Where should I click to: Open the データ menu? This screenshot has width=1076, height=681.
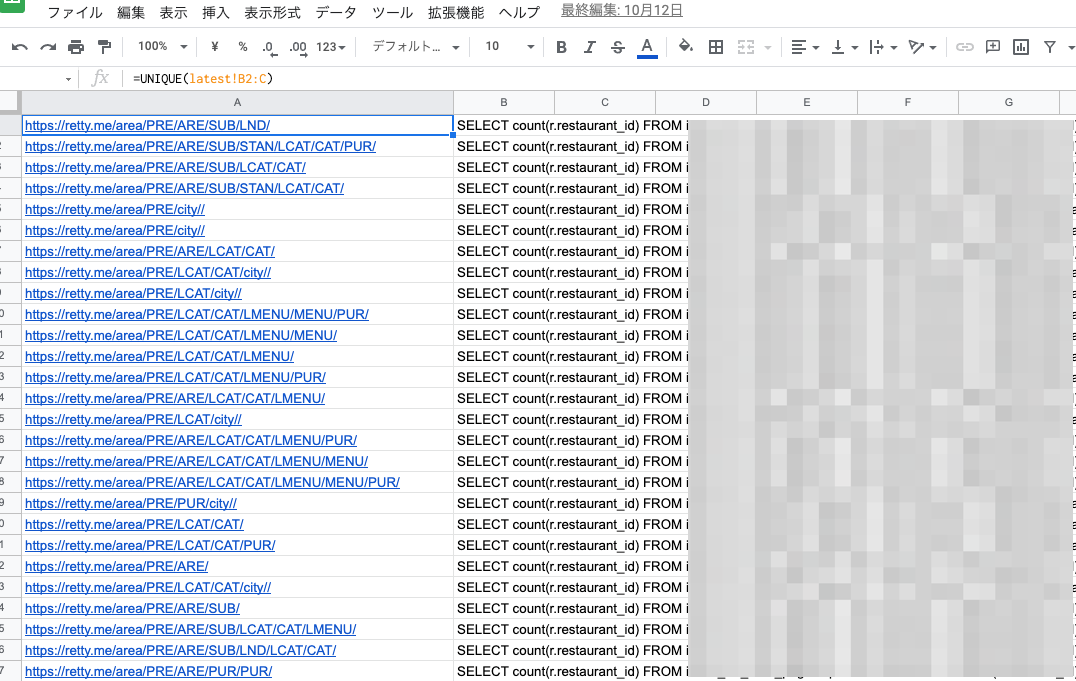pos(336,12)
